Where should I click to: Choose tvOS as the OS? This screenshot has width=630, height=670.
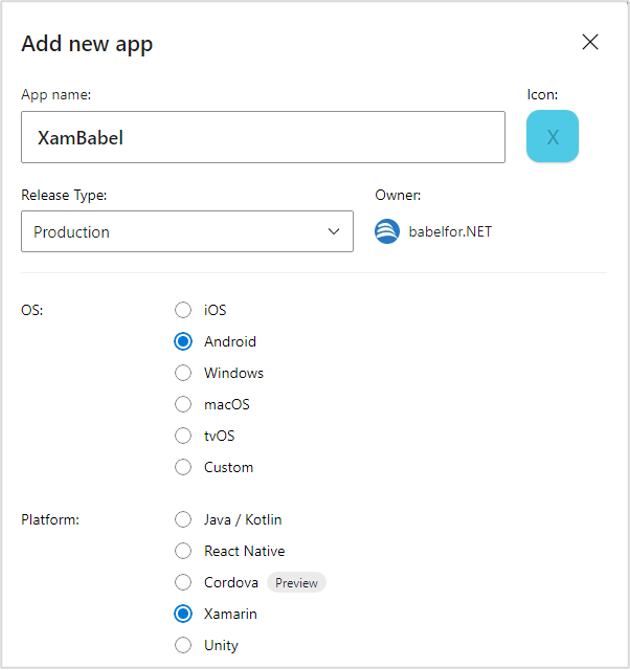click(183, 435)
